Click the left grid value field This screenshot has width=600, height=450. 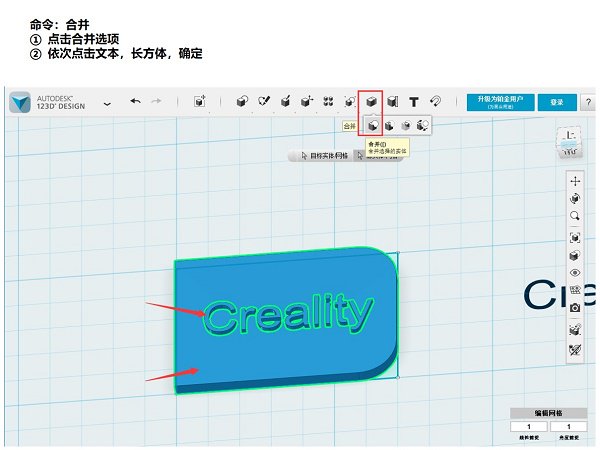click(529, 427)
